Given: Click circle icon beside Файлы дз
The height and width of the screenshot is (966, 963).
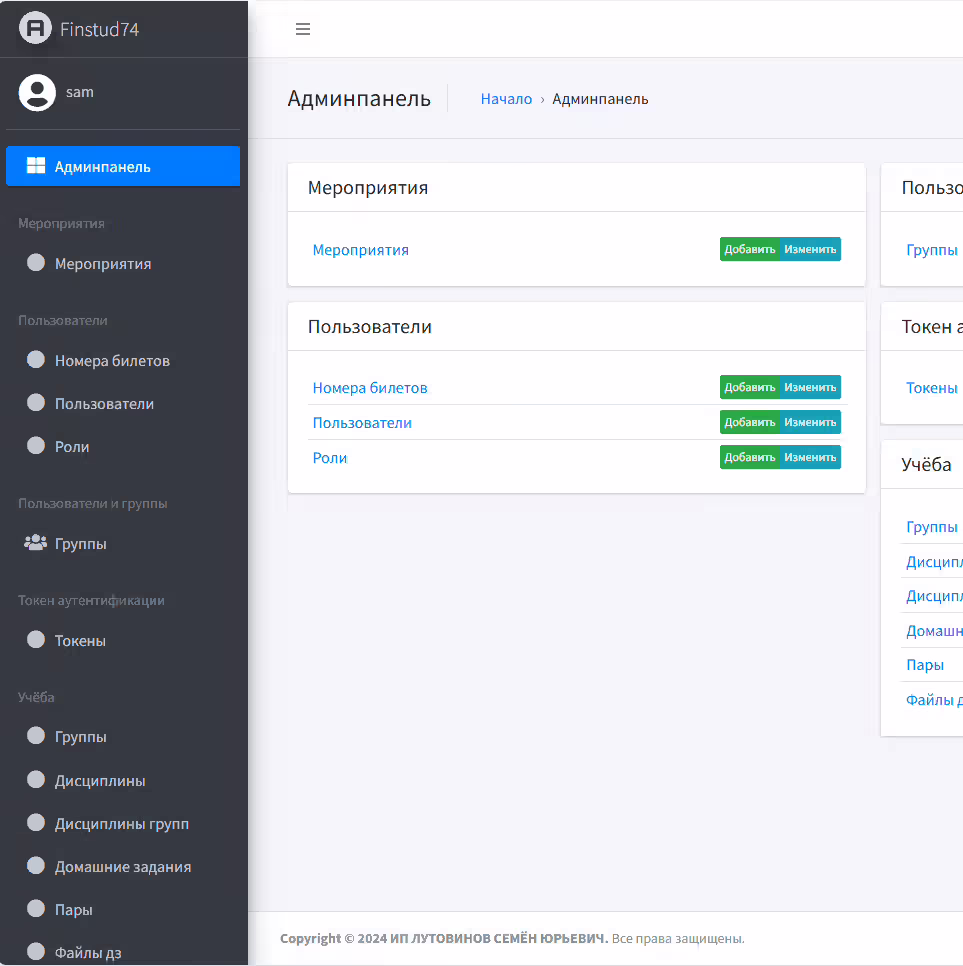Looking at the screenshot, I should [x=36, y=952].
